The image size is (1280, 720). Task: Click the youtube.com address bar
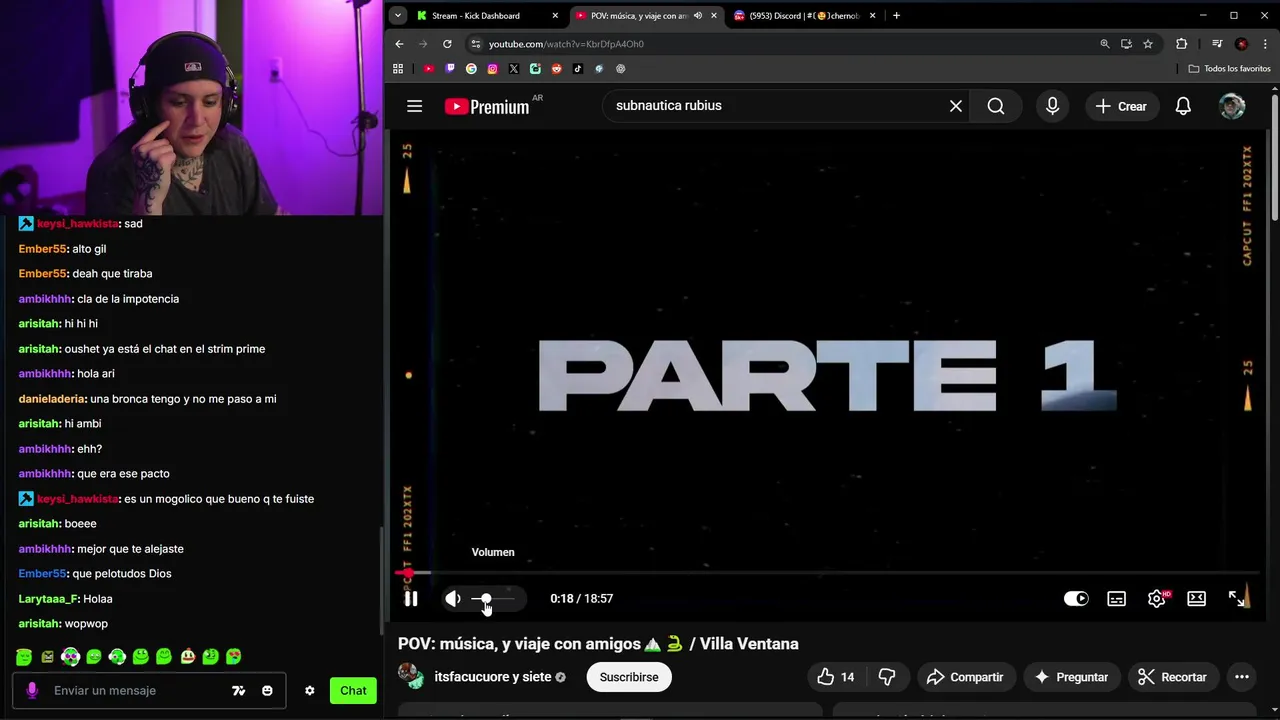(780, 44)
